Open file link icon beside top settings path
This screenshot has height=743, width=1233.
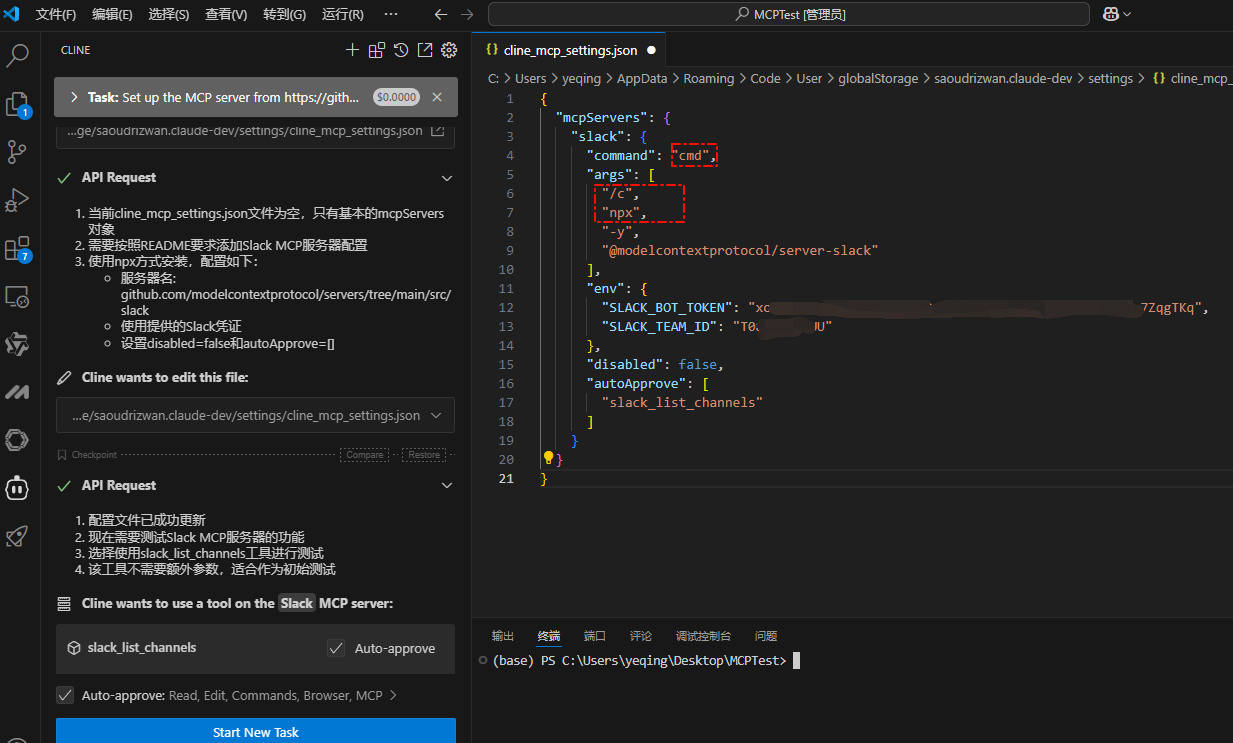(437, 131)
